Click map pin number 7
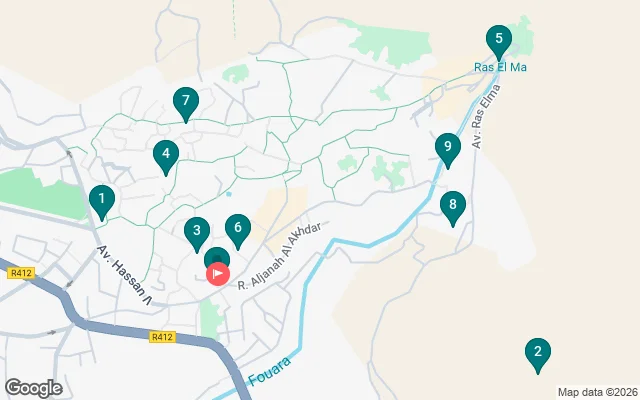 click(x=186, y=104)
